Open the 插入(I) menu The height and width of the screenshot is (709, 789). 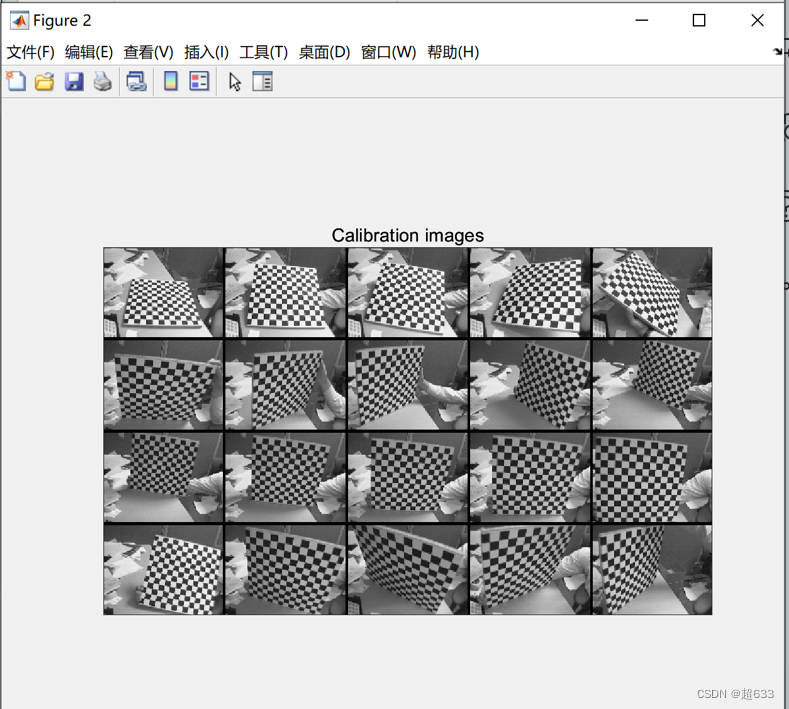(x=206, y=52)
